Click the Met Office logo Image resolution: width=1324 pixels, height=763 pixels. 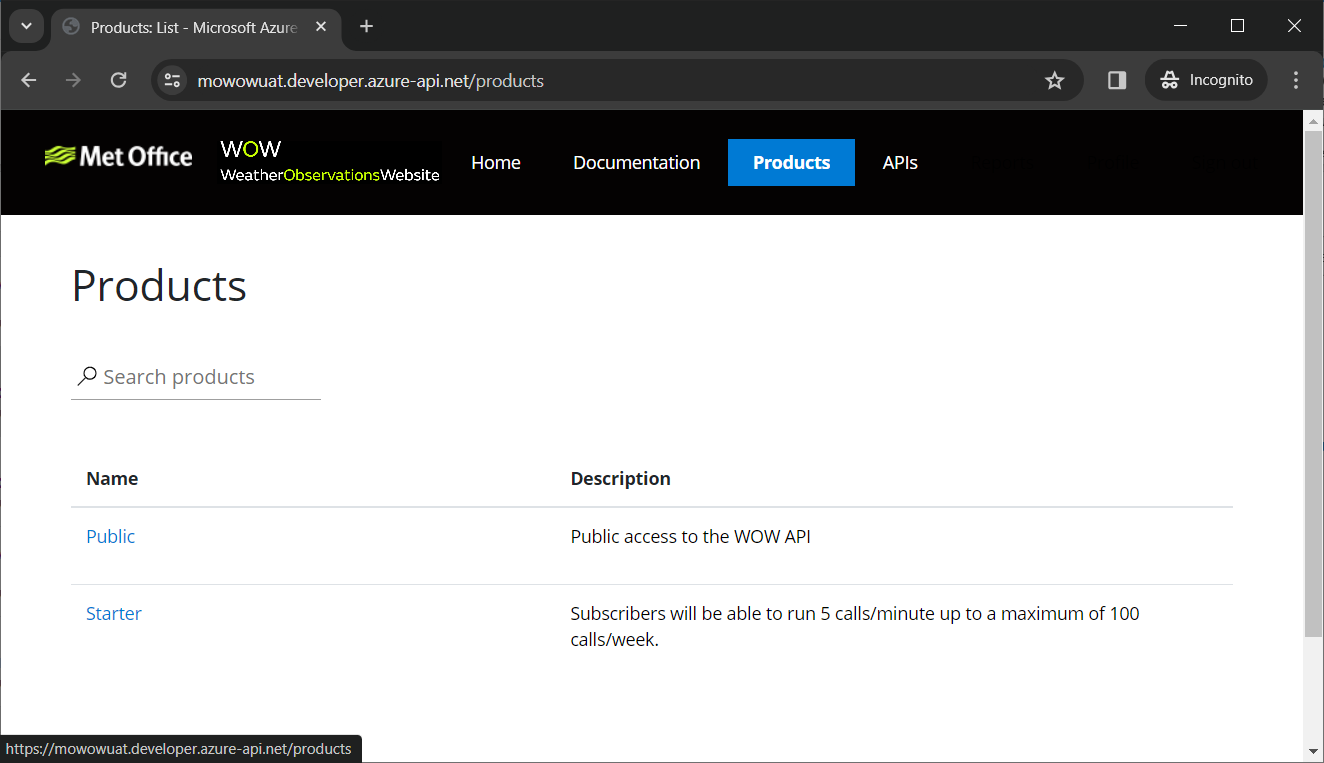[118, 156]
